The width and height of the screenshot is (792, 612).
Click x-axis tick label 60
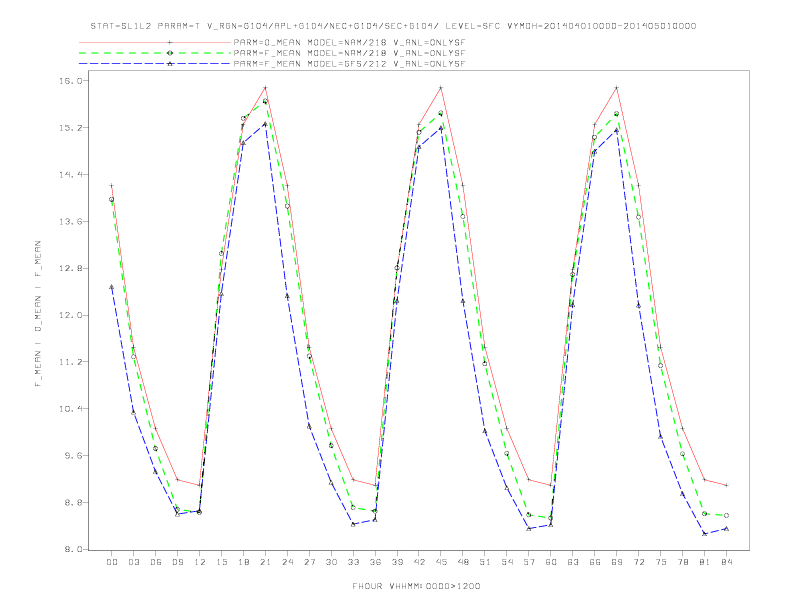click(x=551, y=562)
